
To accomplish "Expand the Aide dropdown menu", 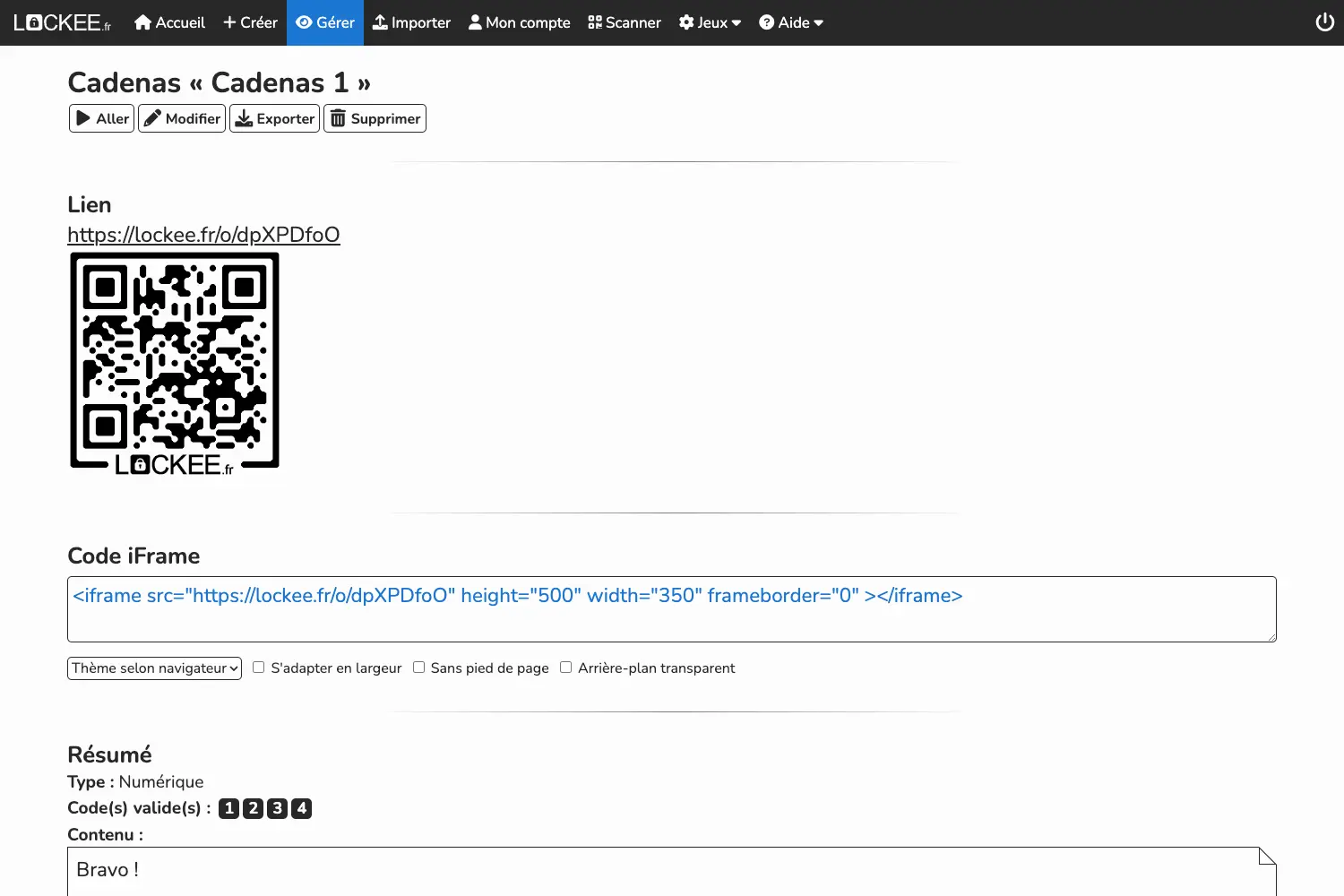I will tap(791, 22).
